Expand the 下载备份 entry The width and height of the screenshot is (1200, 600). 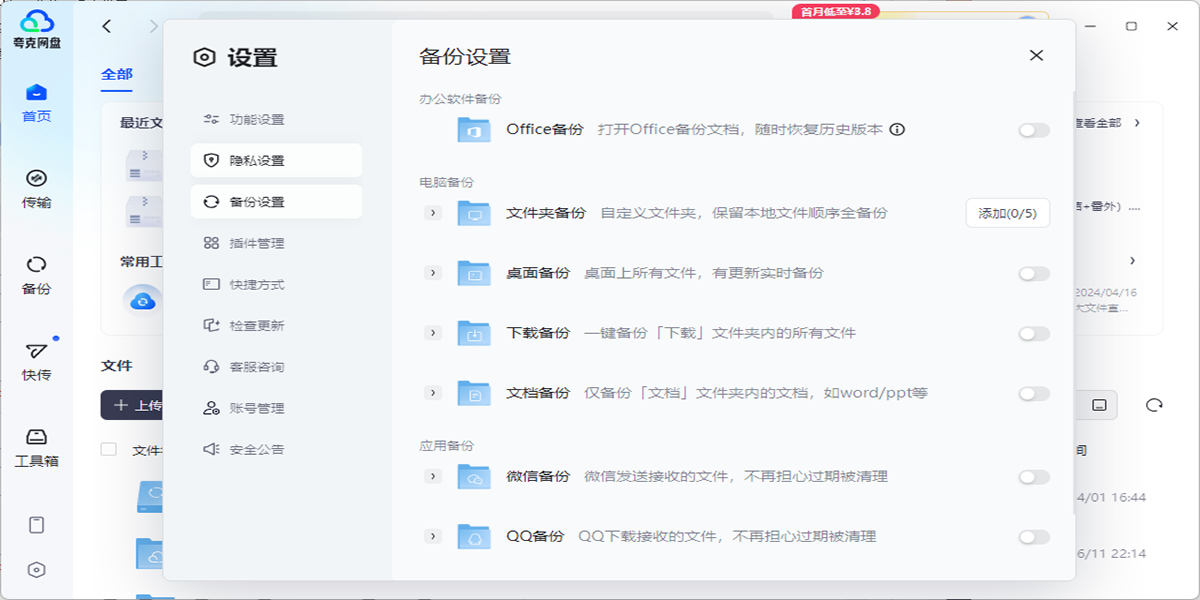pos(432,332)
